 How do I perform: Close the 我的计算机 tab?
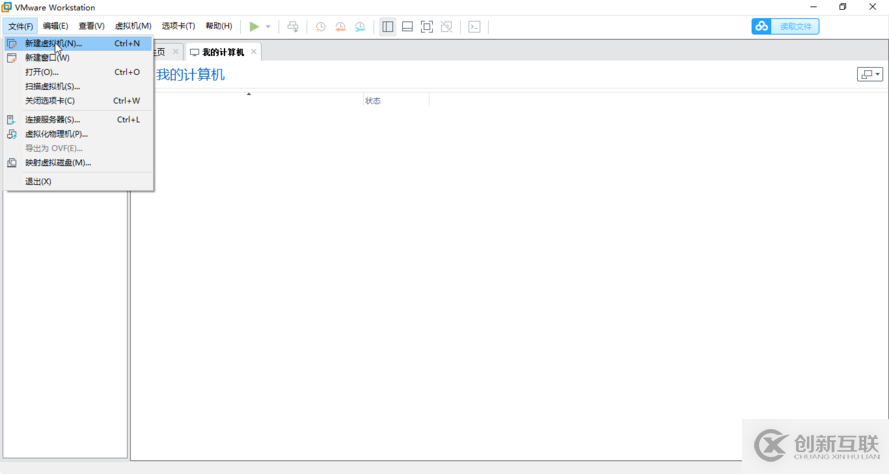coord(253,52)
